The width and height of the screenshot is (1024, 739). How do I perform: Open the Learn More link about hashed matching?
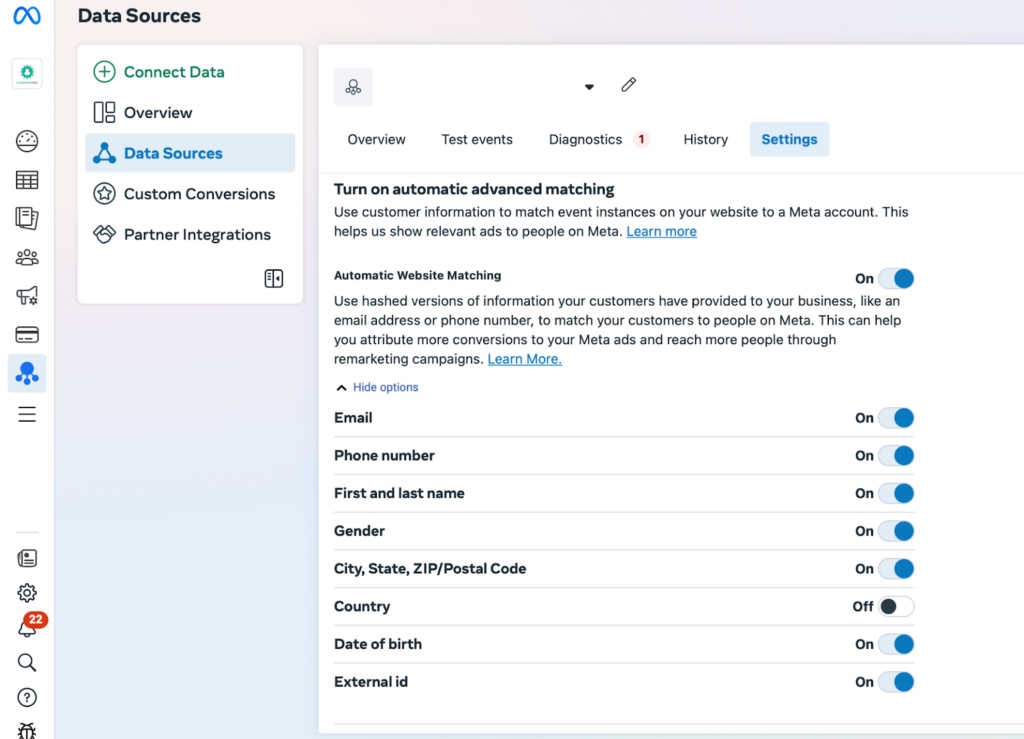[x=524, y=359]
